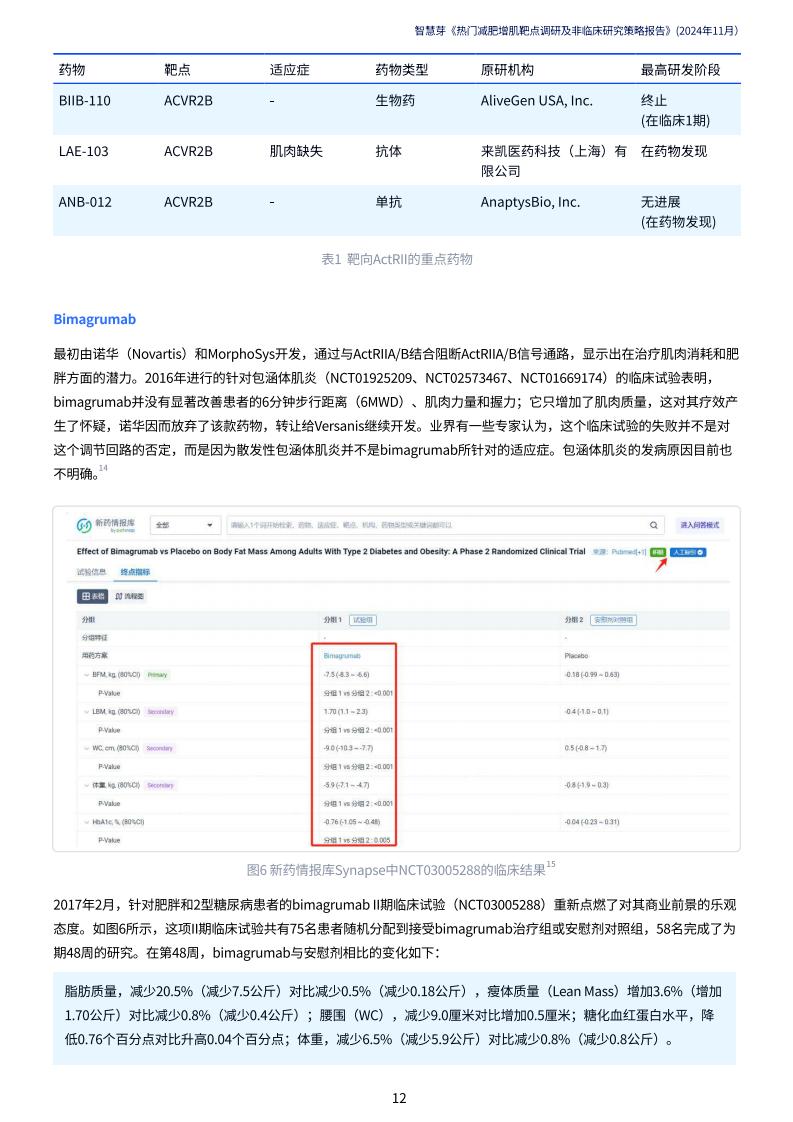
Task: Click placebo value -0.18 (-0.99 ~ 0.63)
Action: [x=592, y=675]
